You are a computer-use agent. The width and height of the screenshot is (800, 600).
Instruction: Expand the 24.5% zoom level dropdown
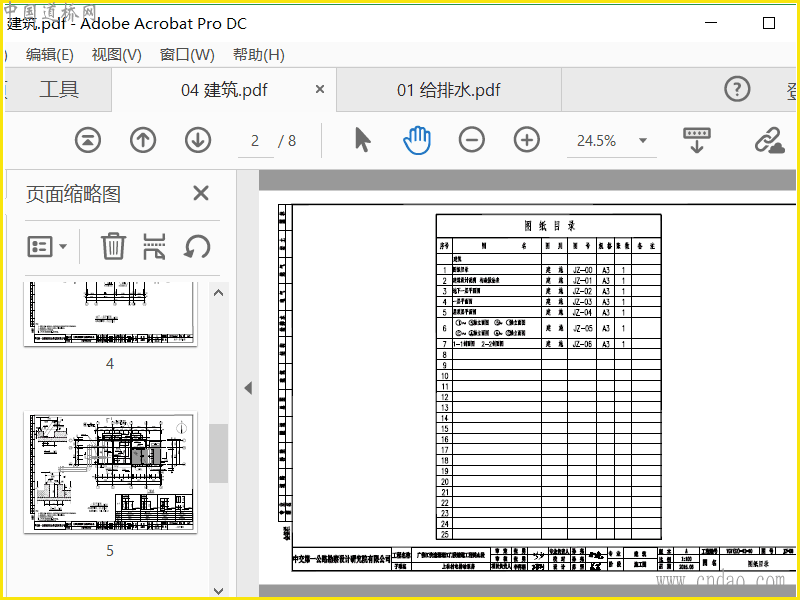643,140
